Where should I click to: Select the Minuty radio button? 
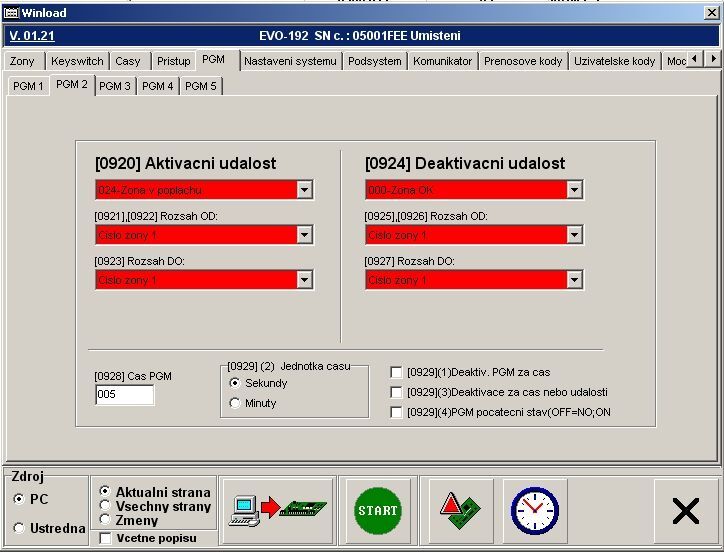[x=235, y=403]
